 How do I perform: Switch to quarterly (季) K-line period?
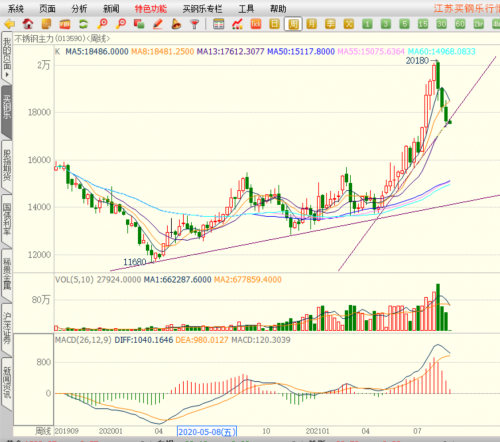tap(330, 24)
